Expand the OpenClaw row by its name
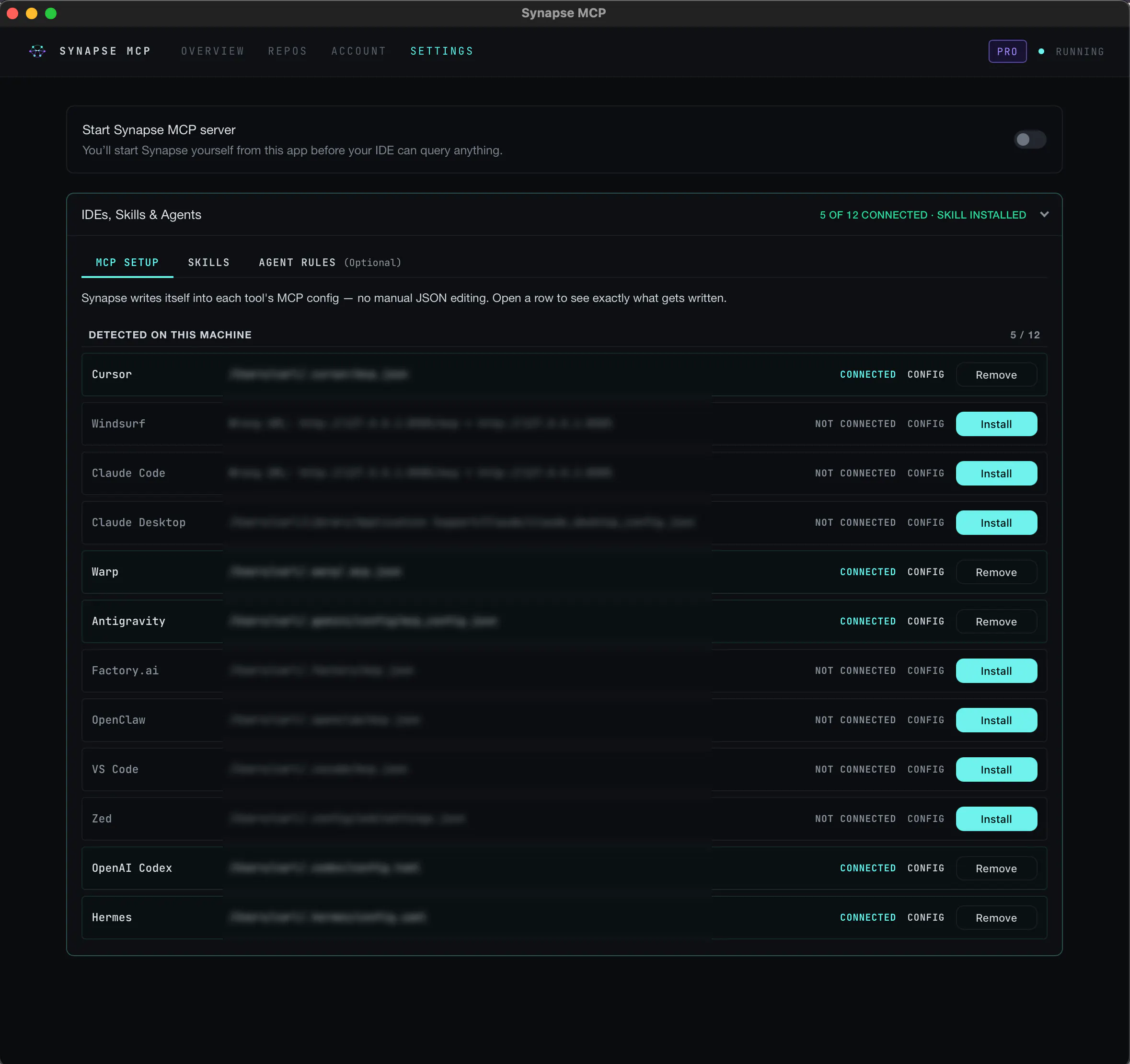 [x=118, y=720]
